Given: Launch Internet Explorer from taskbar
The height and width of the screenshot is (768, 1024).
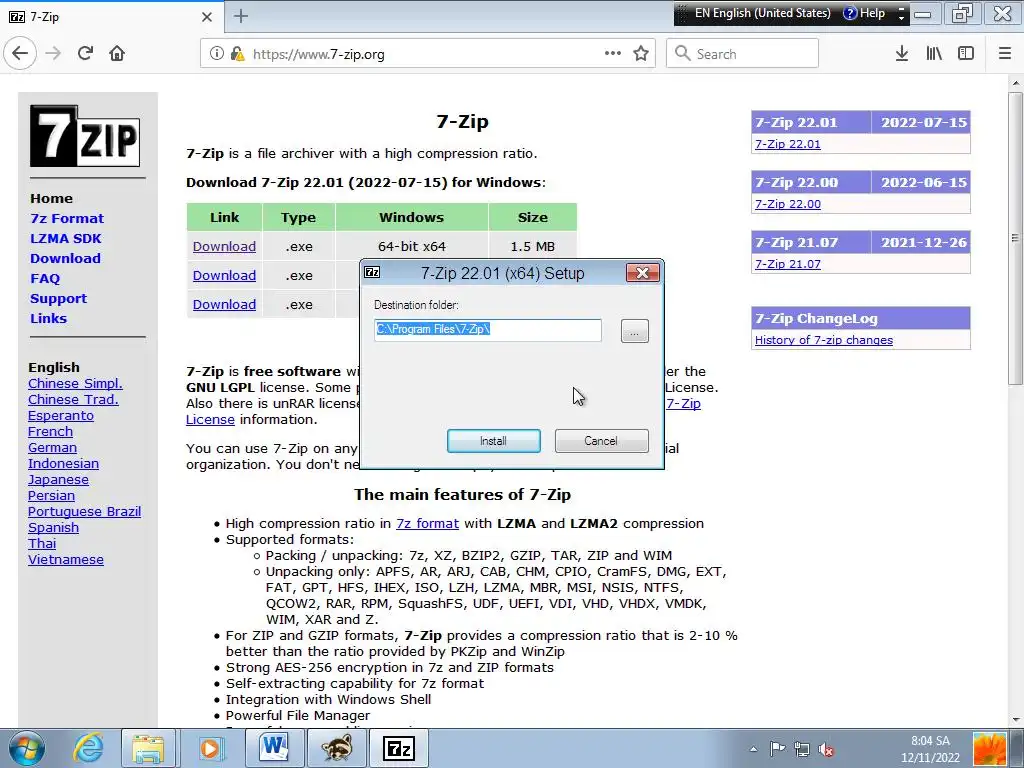Looking at the screenshot, I should pyautogui.click(x=88, y=748).
